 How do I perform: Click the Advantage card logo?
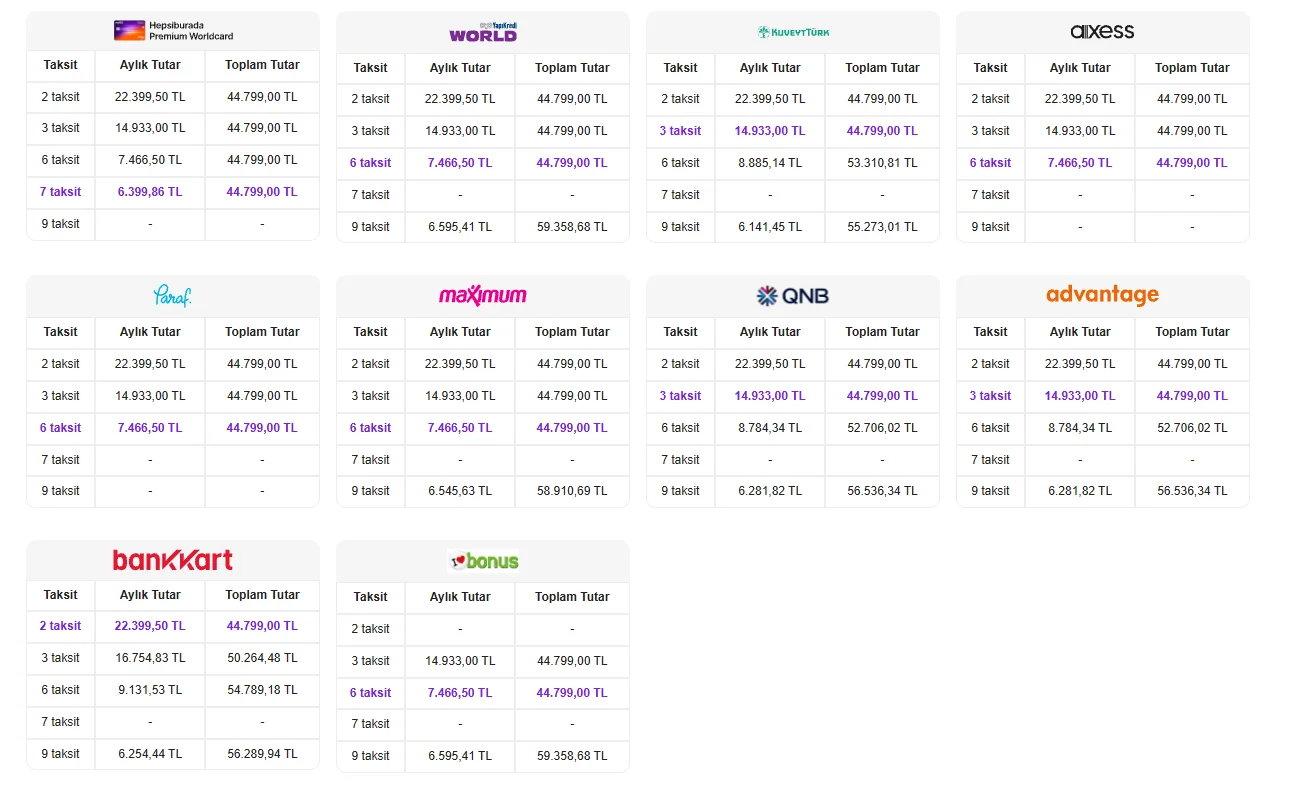pyautogui.click(x=1102, y=295)
